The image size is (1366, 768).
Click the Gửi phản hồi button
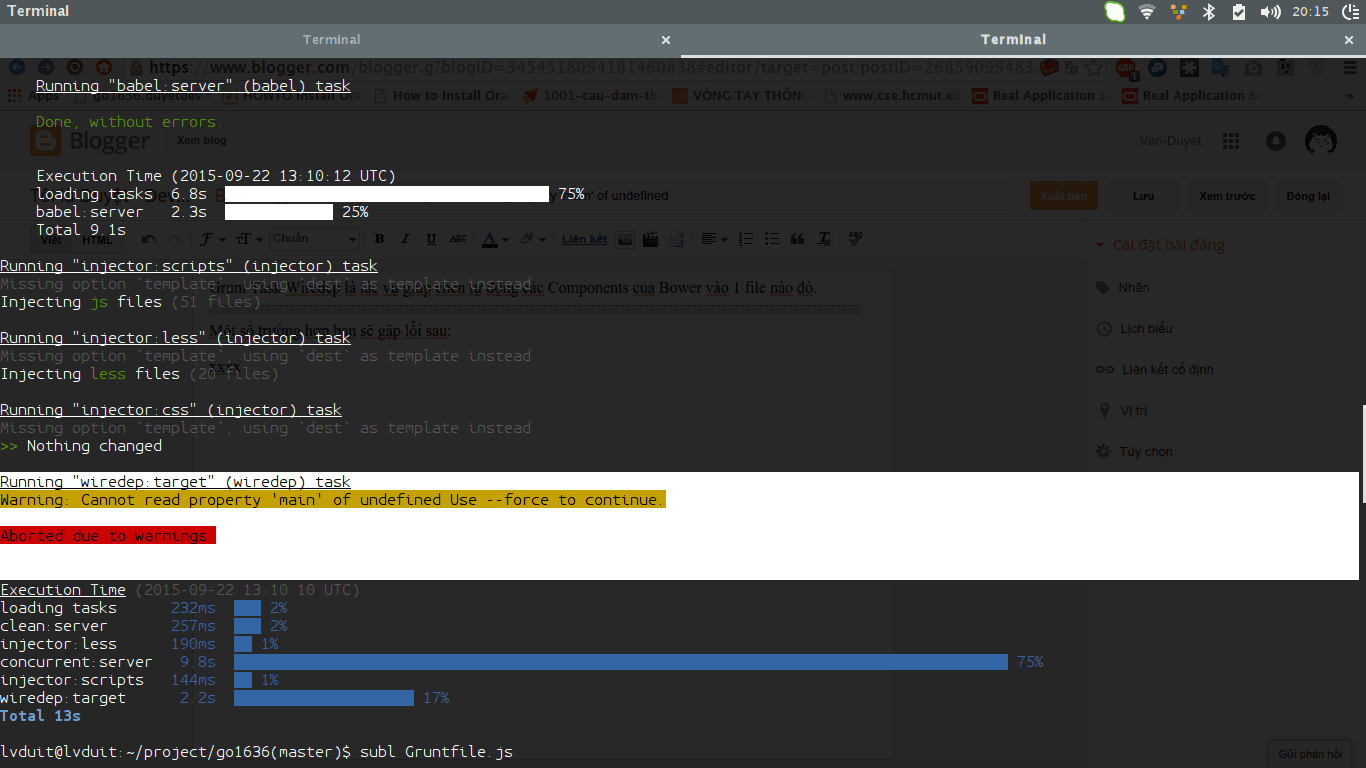pos(1309,753)
